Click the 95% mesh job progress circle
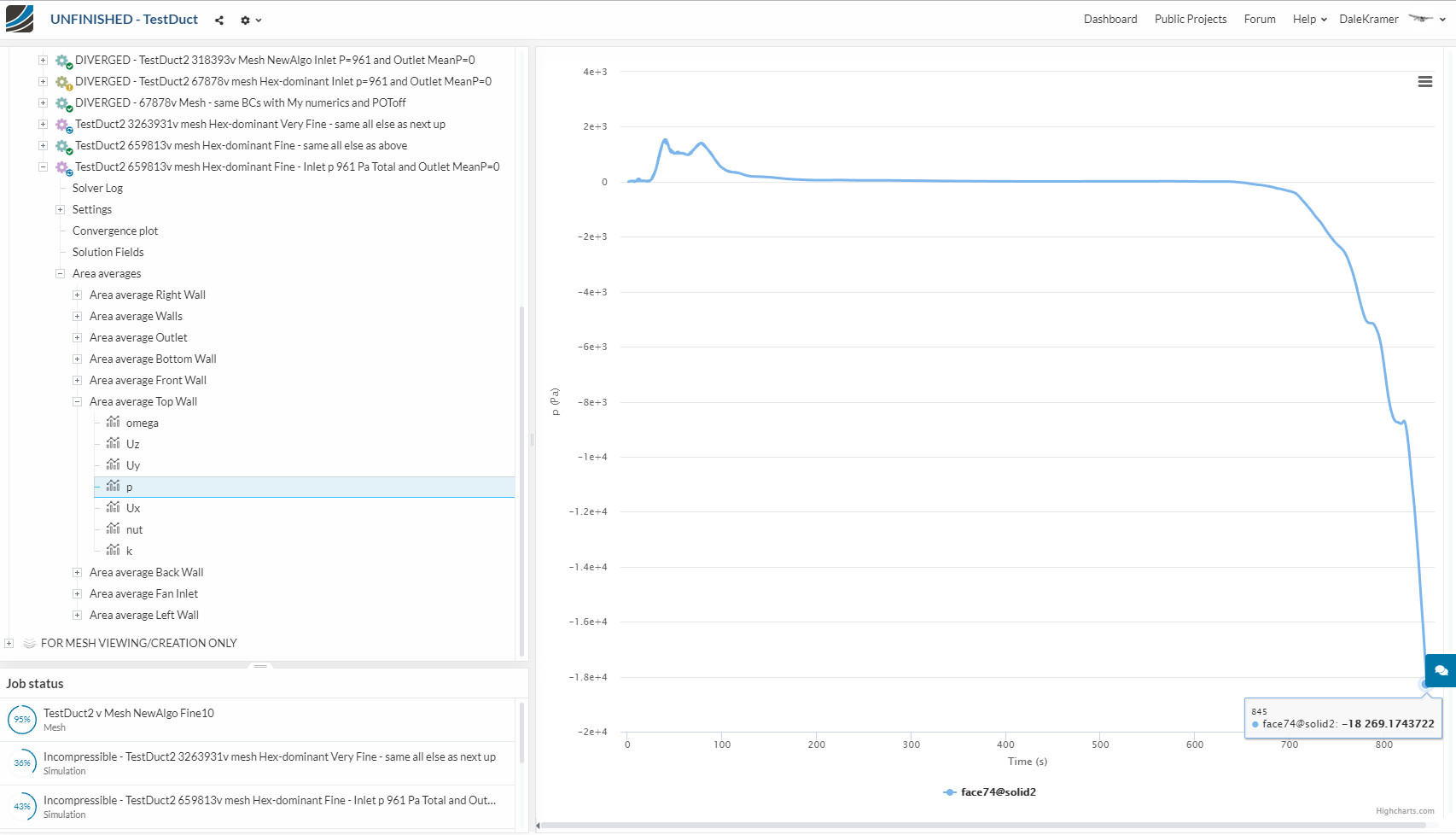Screen dimensions: 1456x835 [22, 720]
